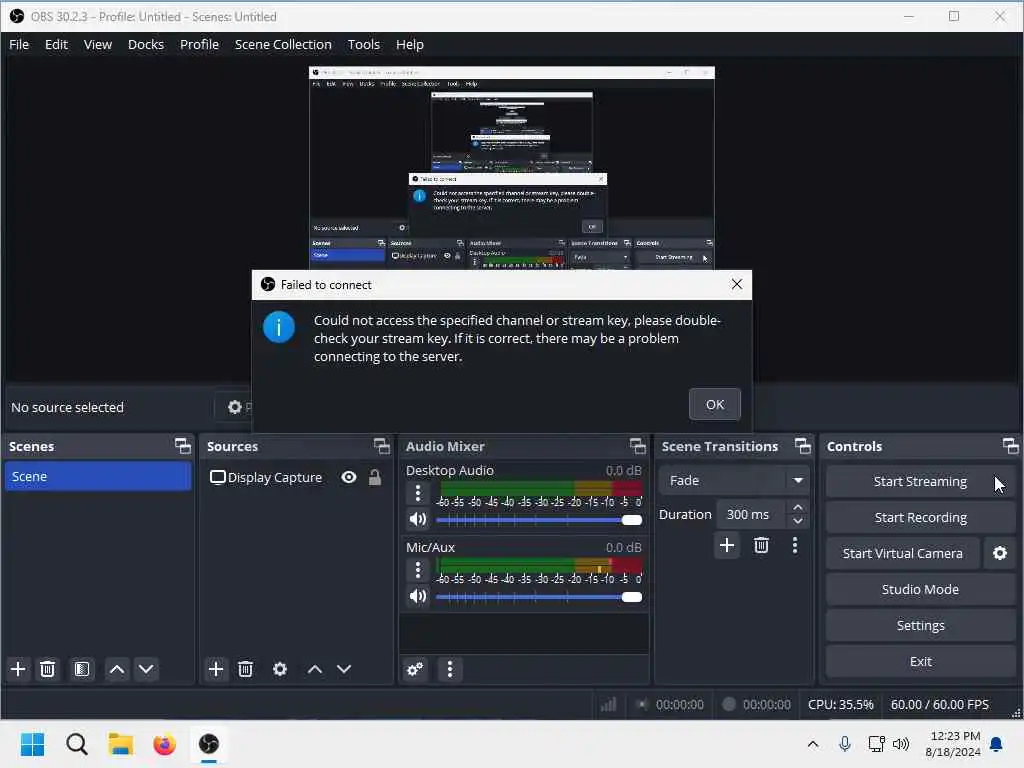Image resolution: width=1024 pixels, height=768 pixels.
Task: Mute the Desktop Audio speaker
Action: pos(418,519)
